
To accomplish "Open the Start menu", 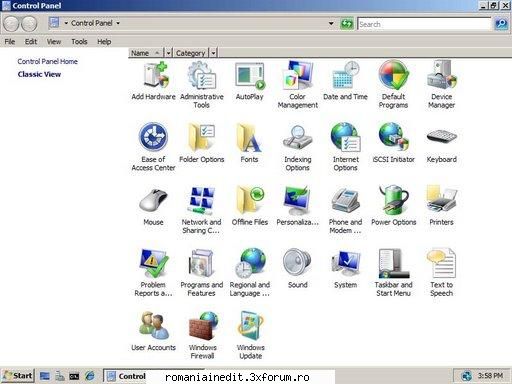I will tap(17, 376).
